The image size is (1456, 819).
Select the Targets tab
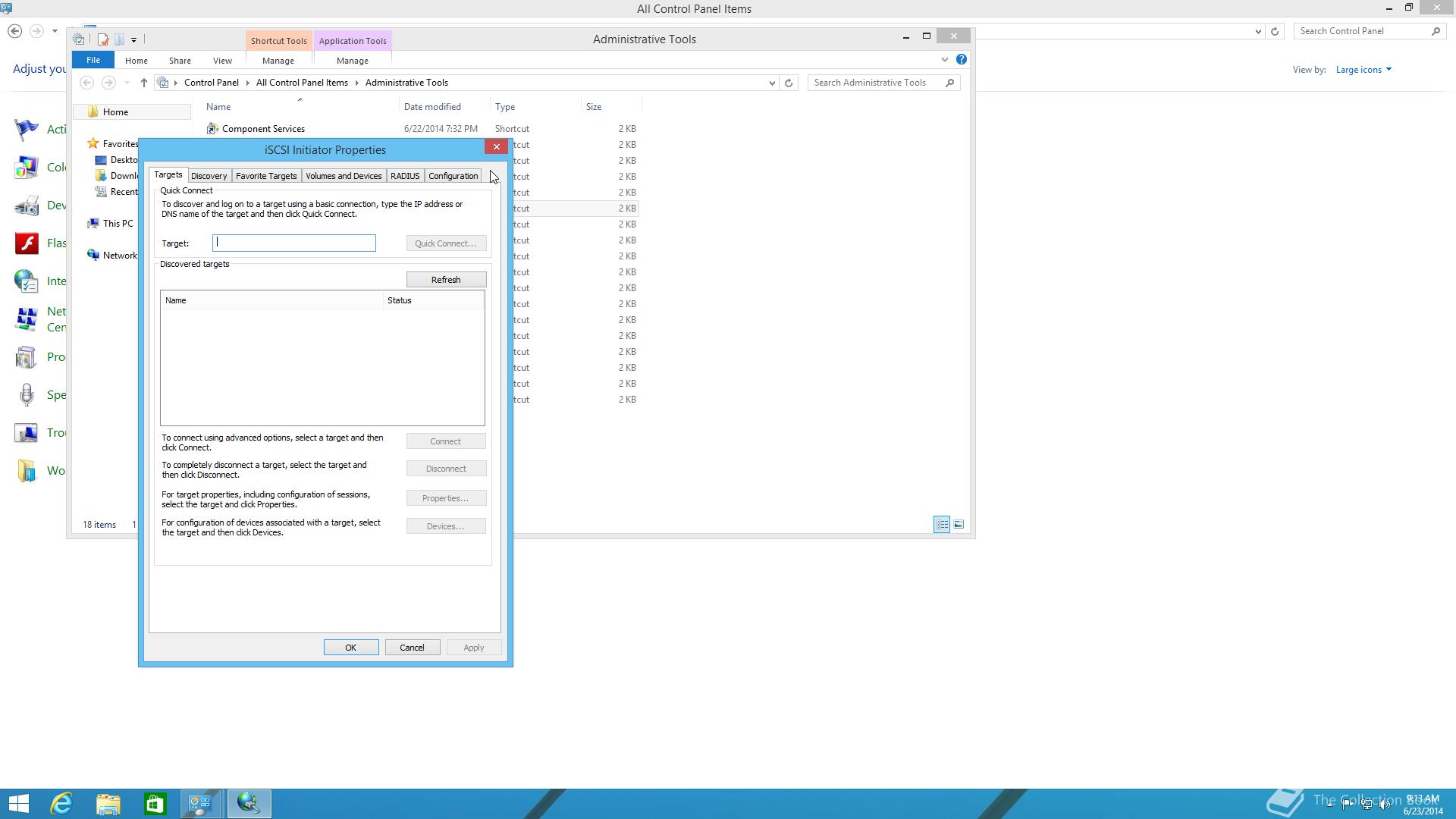168,174
